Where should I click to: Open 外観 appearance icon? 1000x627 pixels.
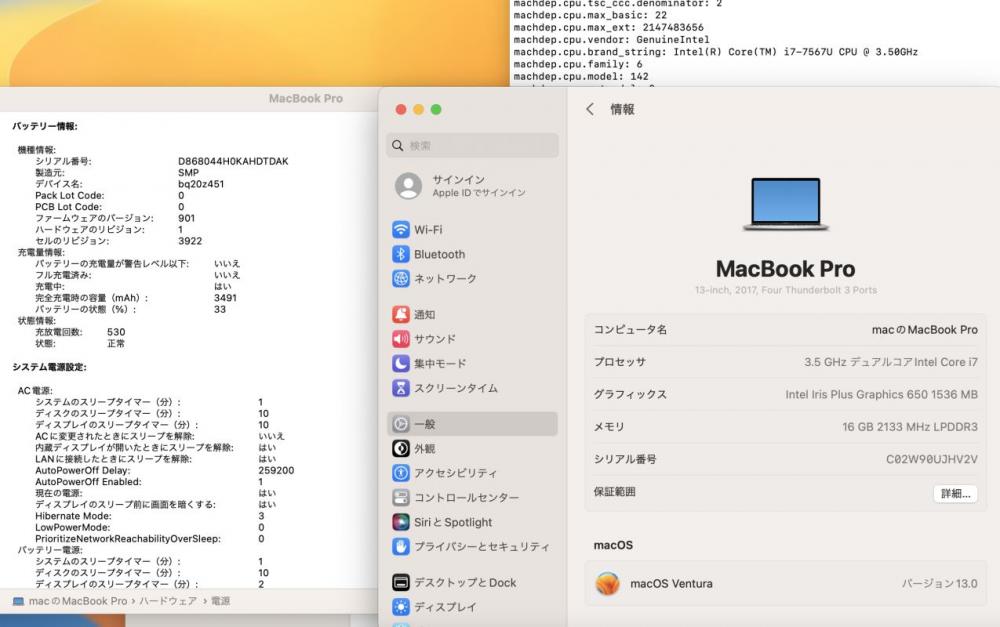coord(401,448)
